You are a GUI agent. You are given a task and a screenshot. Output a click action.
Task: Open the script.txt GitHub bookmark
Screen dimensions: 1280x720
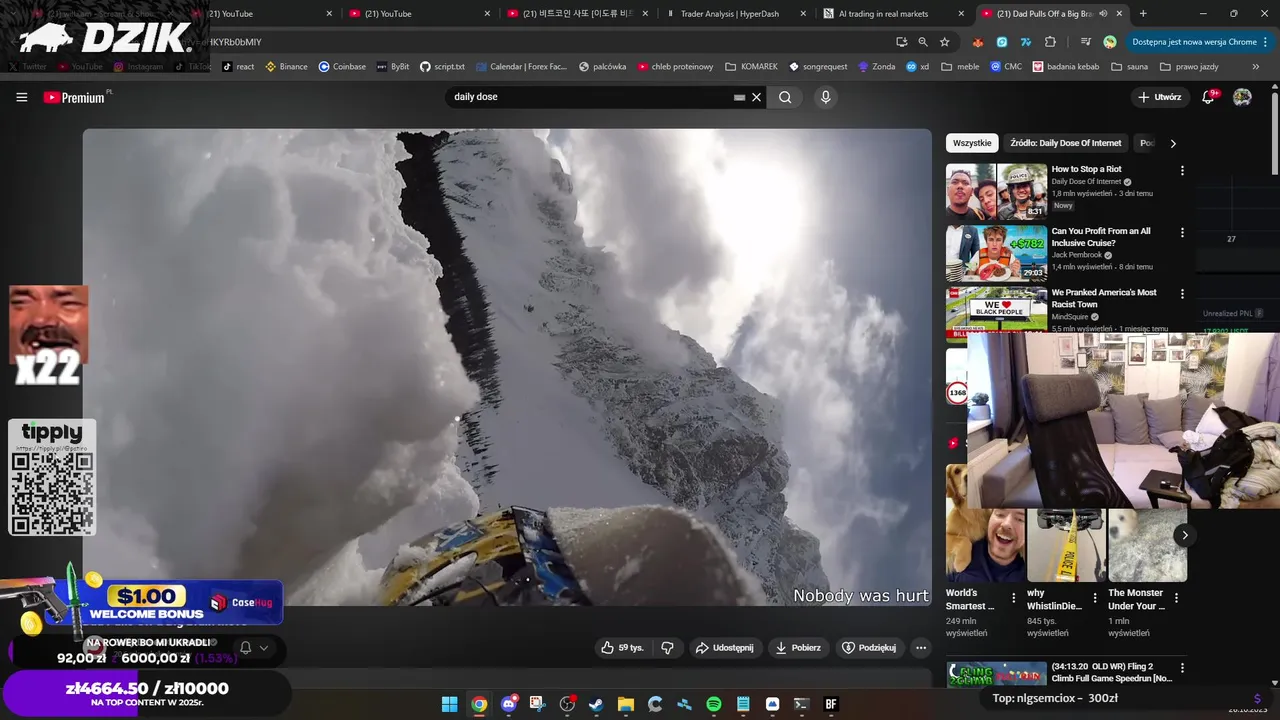pyautogui.click(x=442, y=66)
